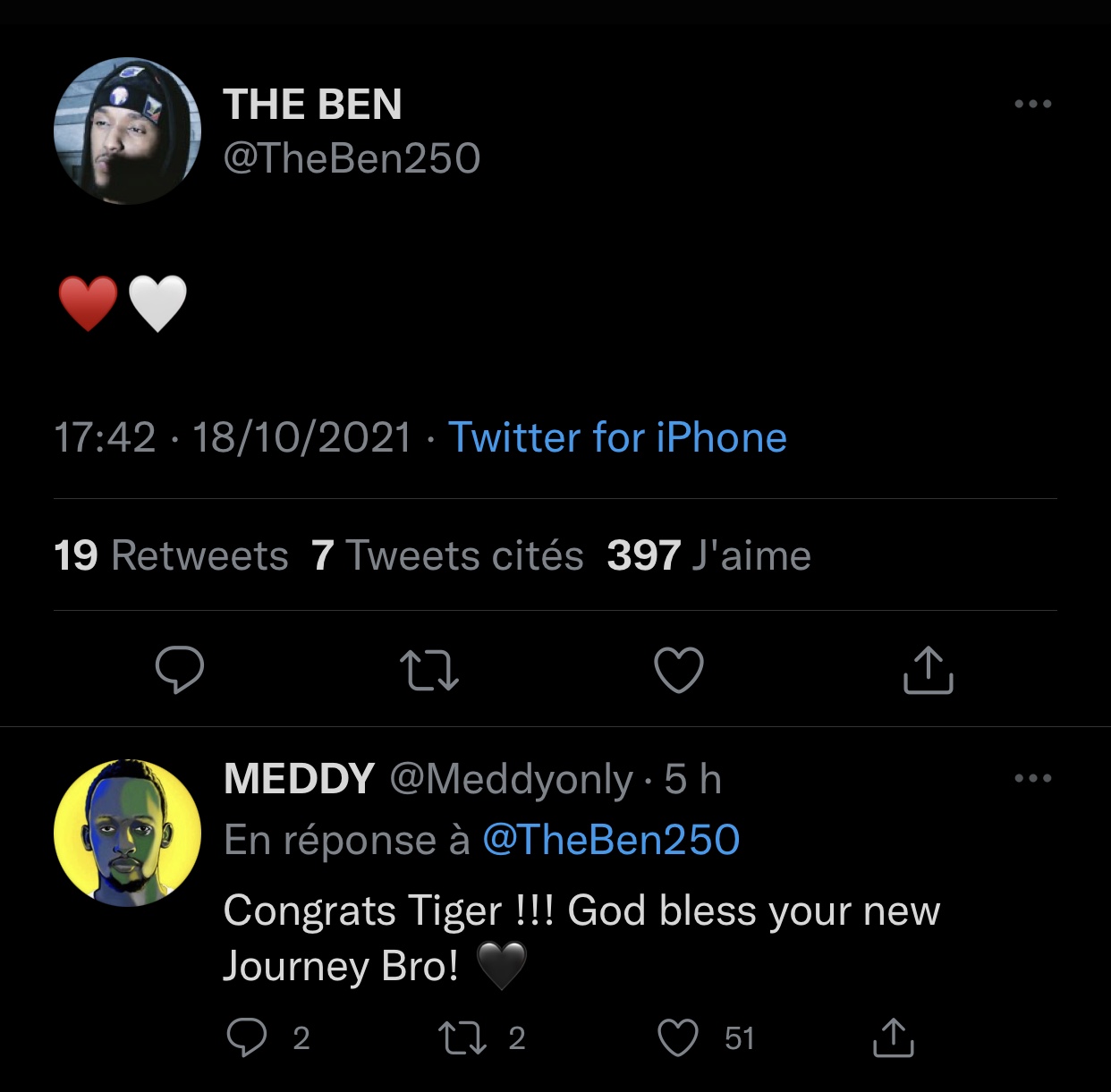View the 7 Tweets cités list

click(x=447, y=555)
